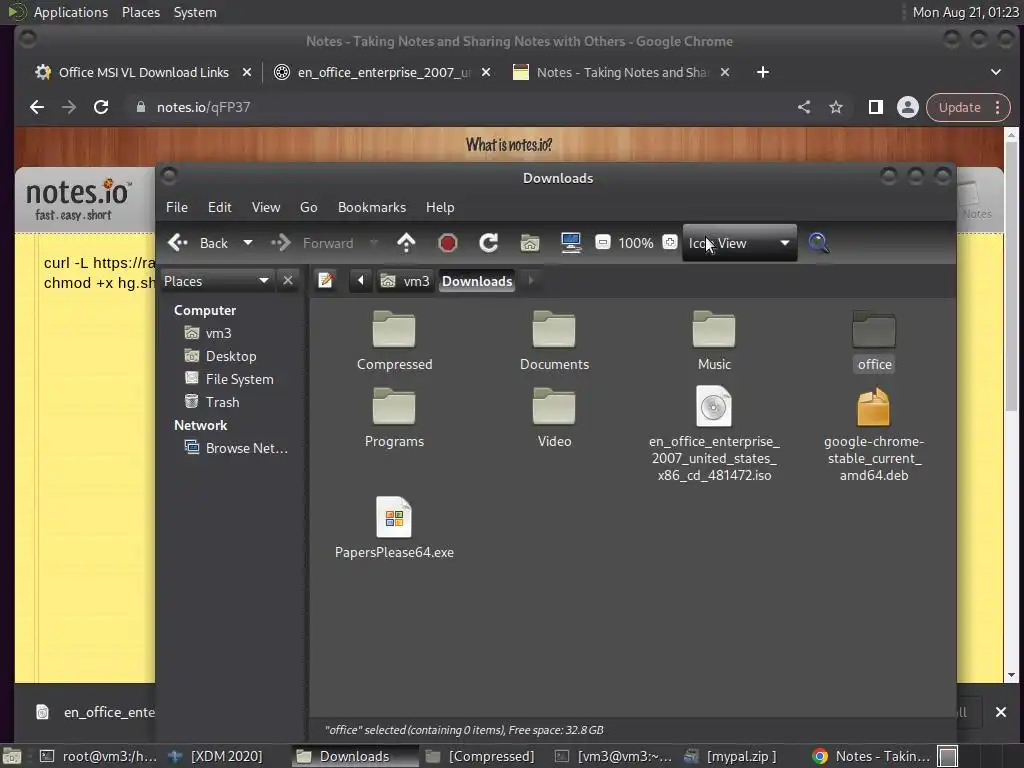Open What is notes.io link
The height and width of the screenshot is (768, 1024).
coord(509,144)
